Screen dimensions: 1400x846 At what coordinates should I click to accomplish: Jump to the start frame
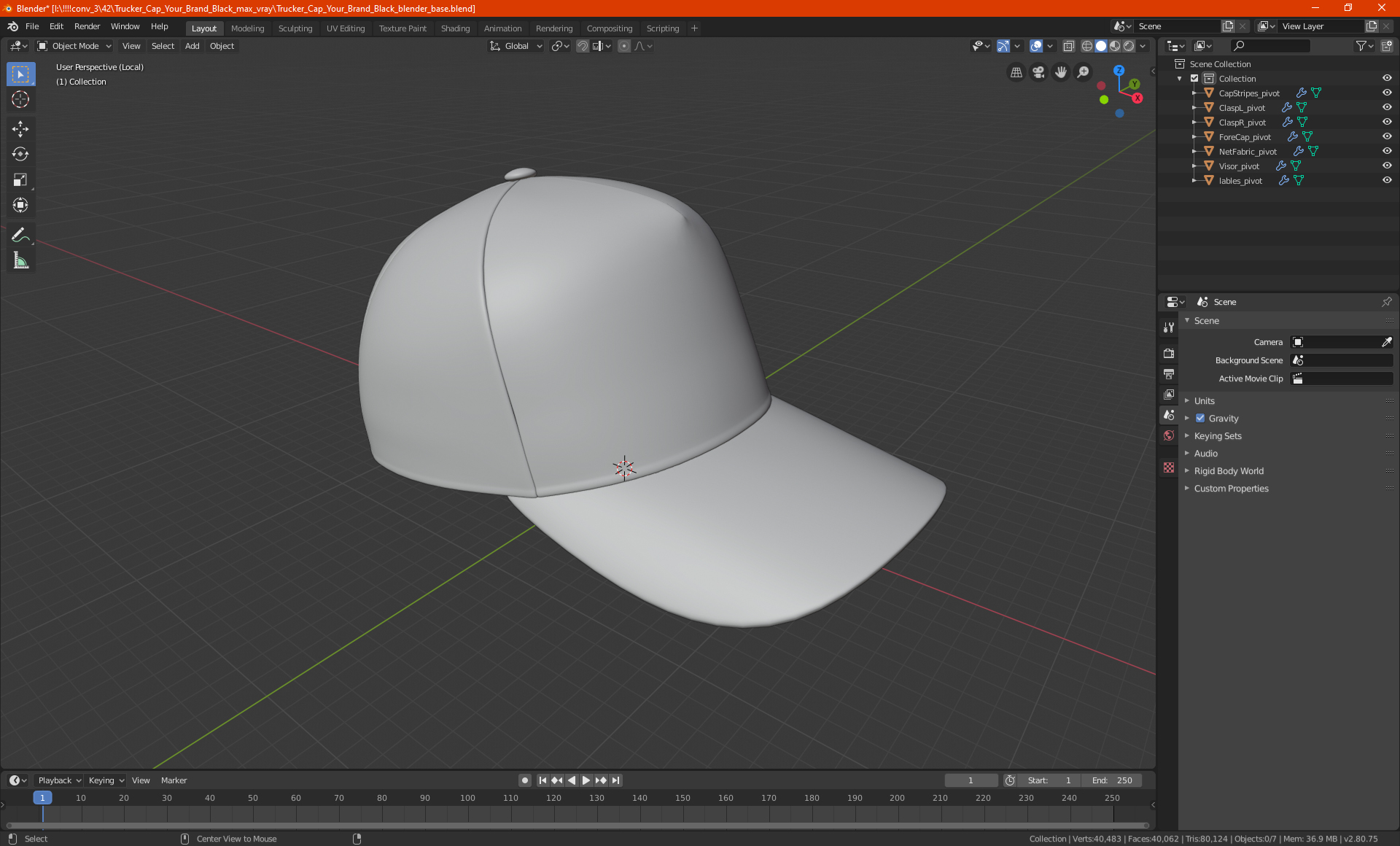(x=542, y=780)
